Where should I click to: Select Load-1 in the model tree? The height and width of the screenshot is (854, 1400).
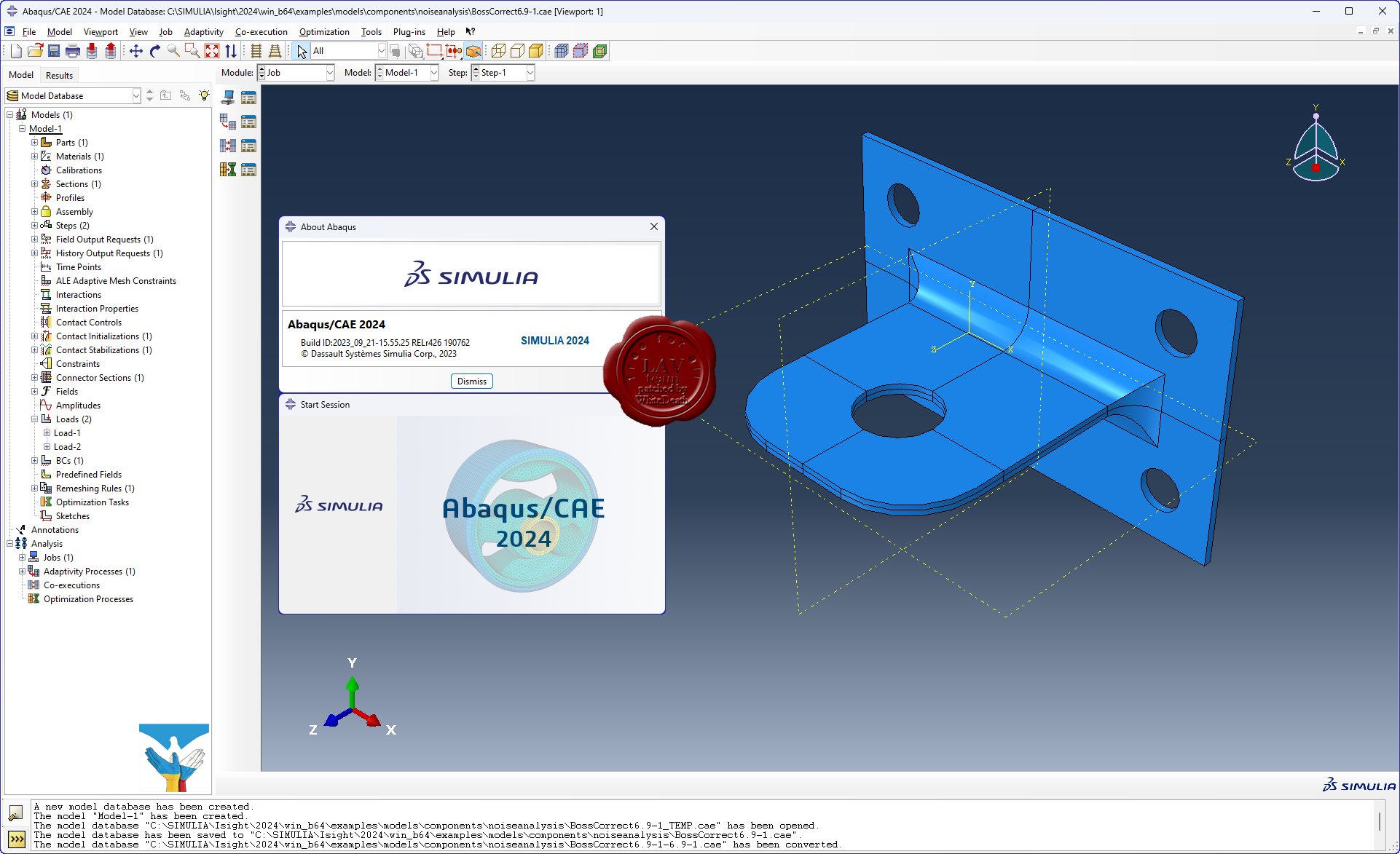coord(67,433)
